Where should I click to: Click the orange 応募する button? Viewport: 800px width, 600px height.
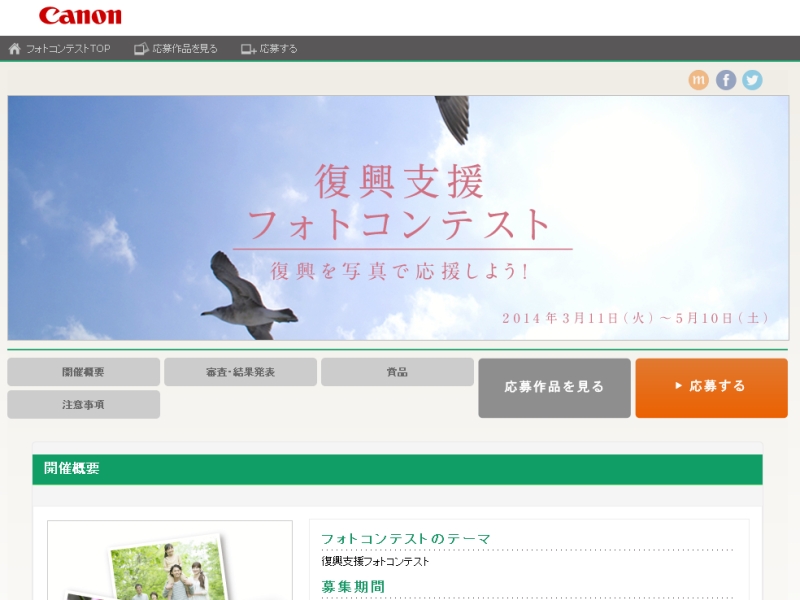click(711, 388)
